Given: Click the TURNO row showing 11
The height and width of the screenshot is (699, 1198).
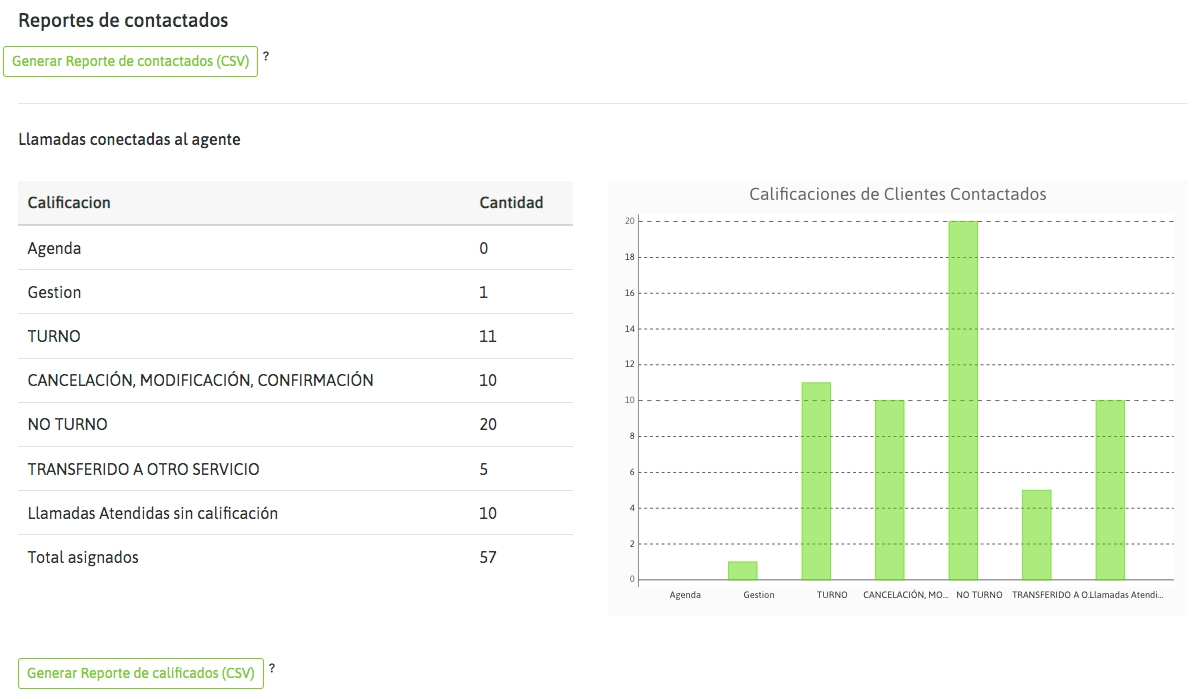Looking at the screenshot, I should pos(295,336).
